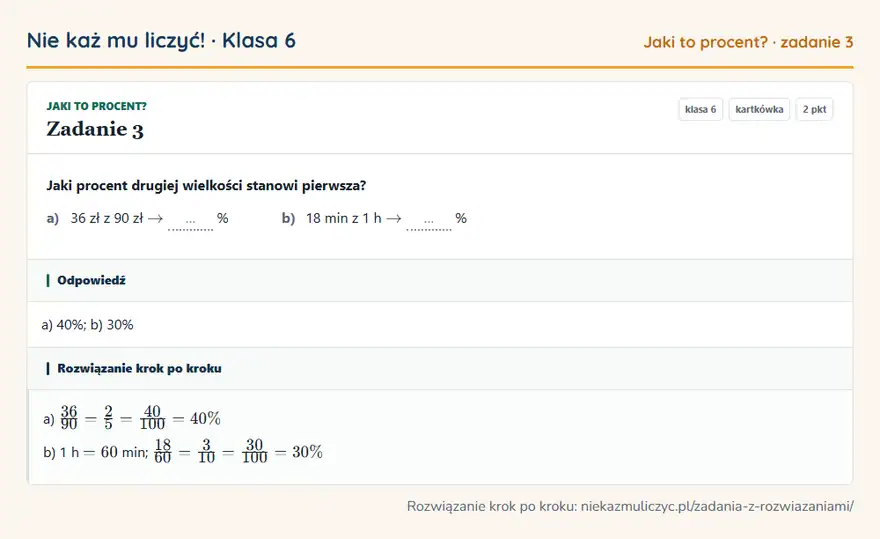The image size is (880, 539).
Task: Click the 'Zadanie 3' heading
Action: pyautogui.click(x=95, y=130)
